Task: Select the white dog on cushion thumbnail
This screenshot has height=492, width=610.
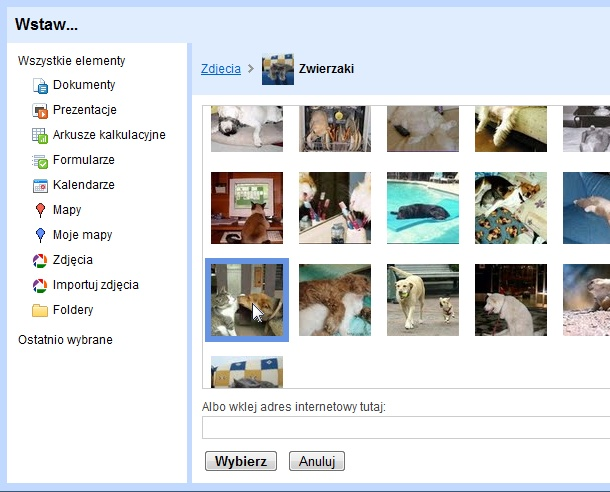Action: click(247, 129)
